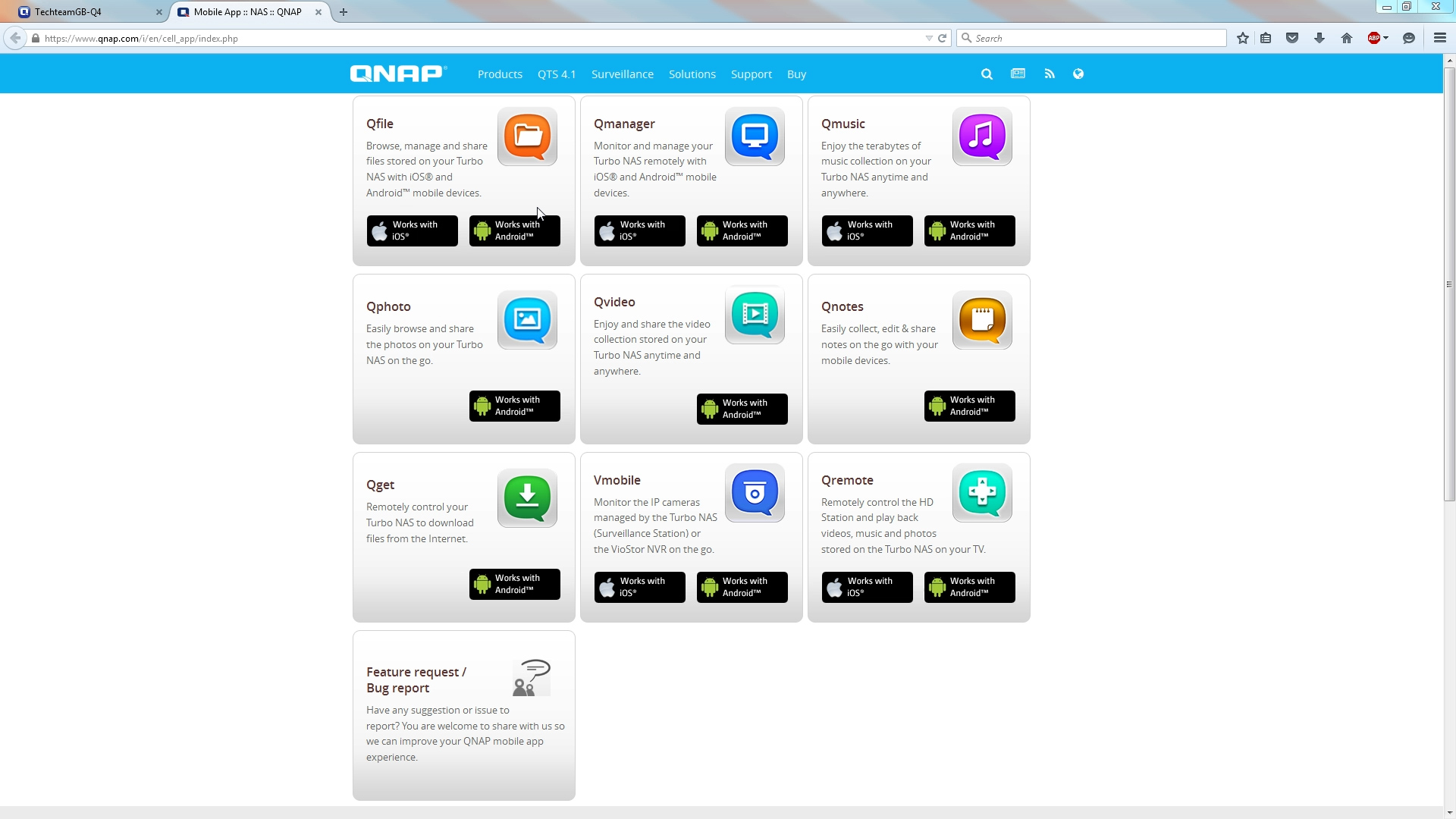This screenshot has height=819, width=1456.
Task: Click the green Qget download icon
Action: [527, 497]
